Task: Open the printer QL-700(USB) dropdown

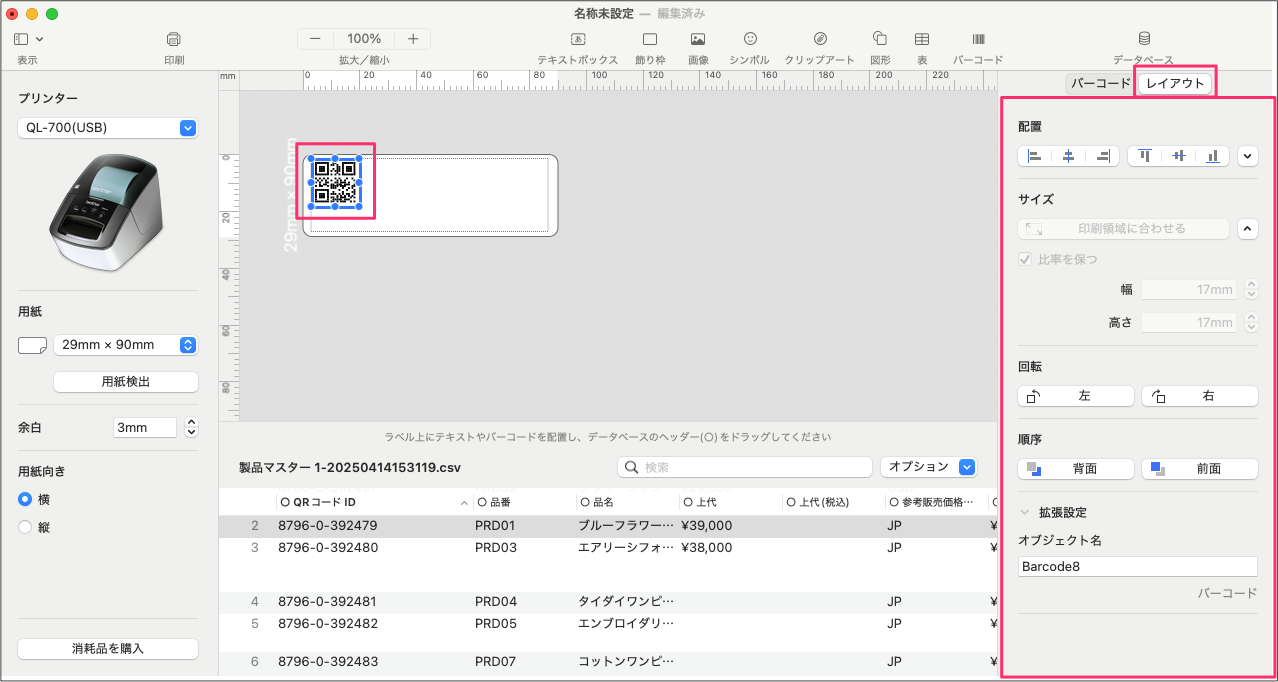Action: (x=108, y=128)
